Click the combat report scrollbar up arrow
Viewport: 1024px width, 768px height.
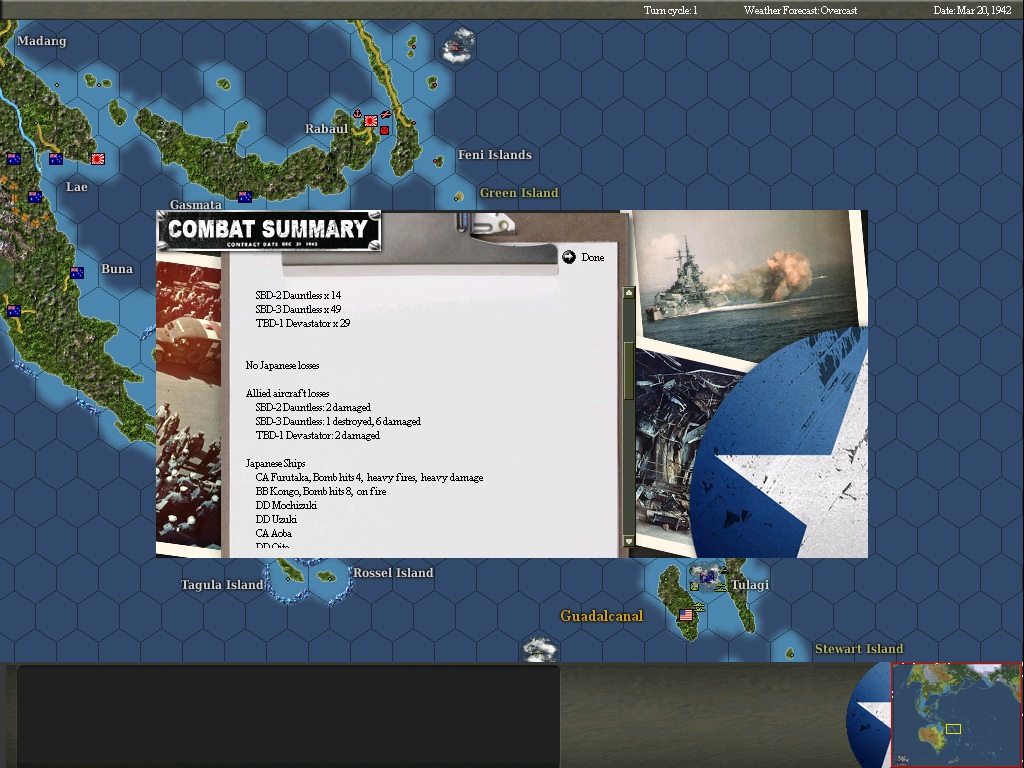[628, 293]
